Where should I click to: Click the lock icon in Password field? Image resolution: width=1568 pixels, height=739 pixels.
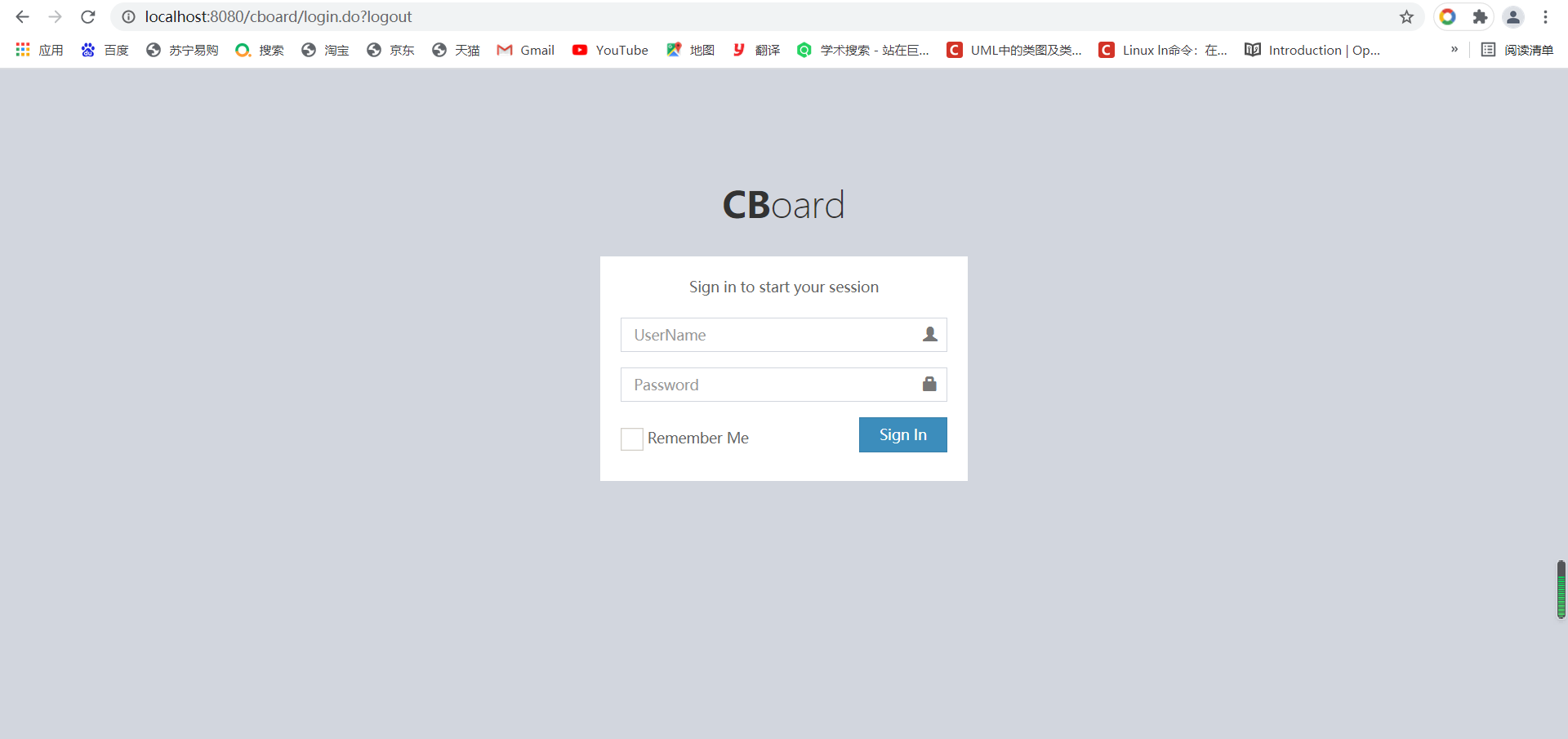pos(929,384)
